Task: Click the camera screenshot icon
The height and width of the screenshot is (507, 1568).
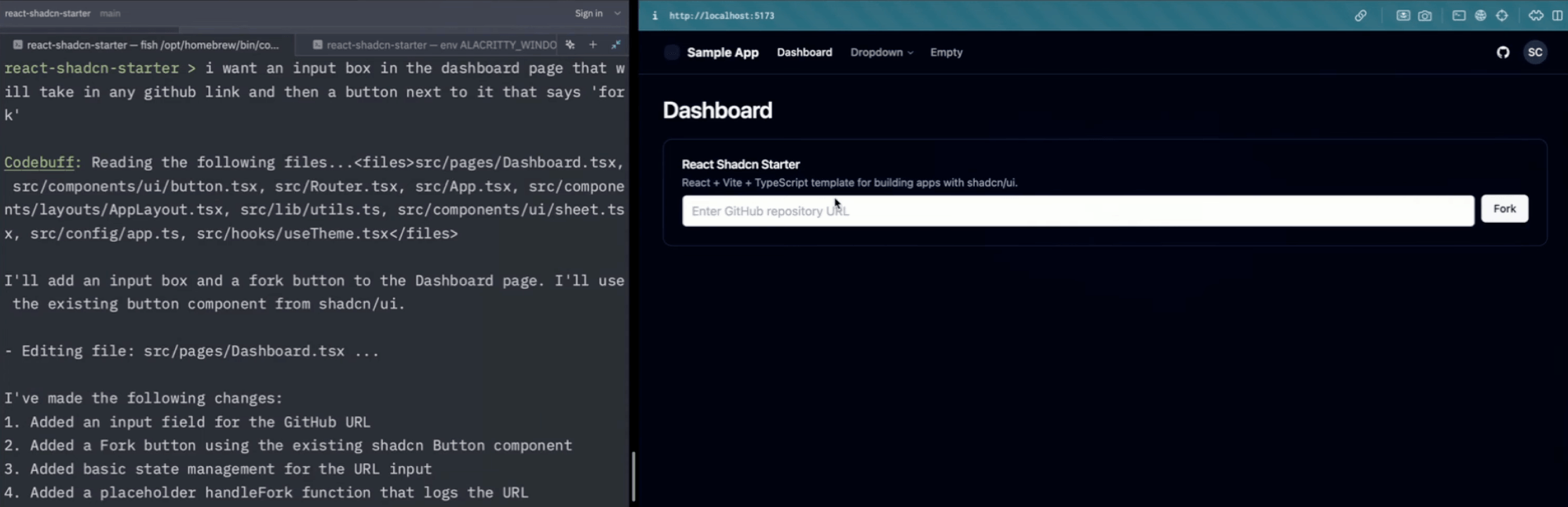Action: click(1425, 16)
